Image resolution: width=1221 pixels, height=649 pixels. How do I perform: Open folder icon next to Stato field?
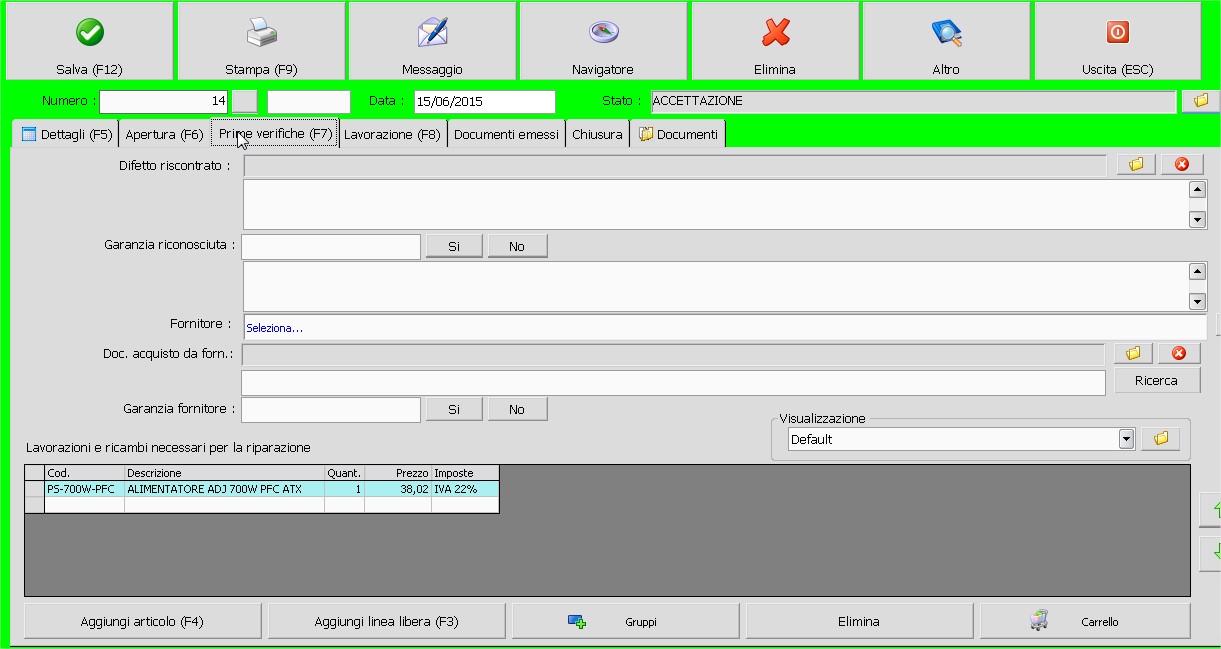1200,101
